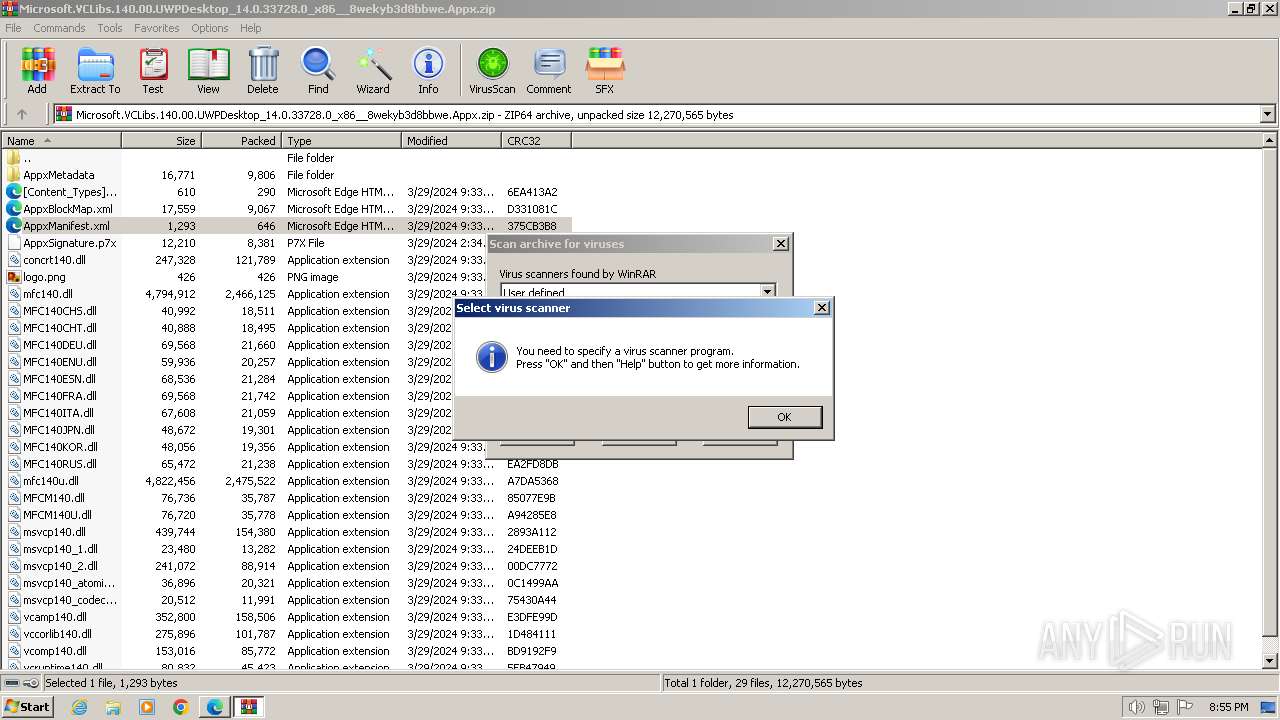Click the Internet Explorer taskbar icon
This screenshot has height=720, width=1280.
79,707
